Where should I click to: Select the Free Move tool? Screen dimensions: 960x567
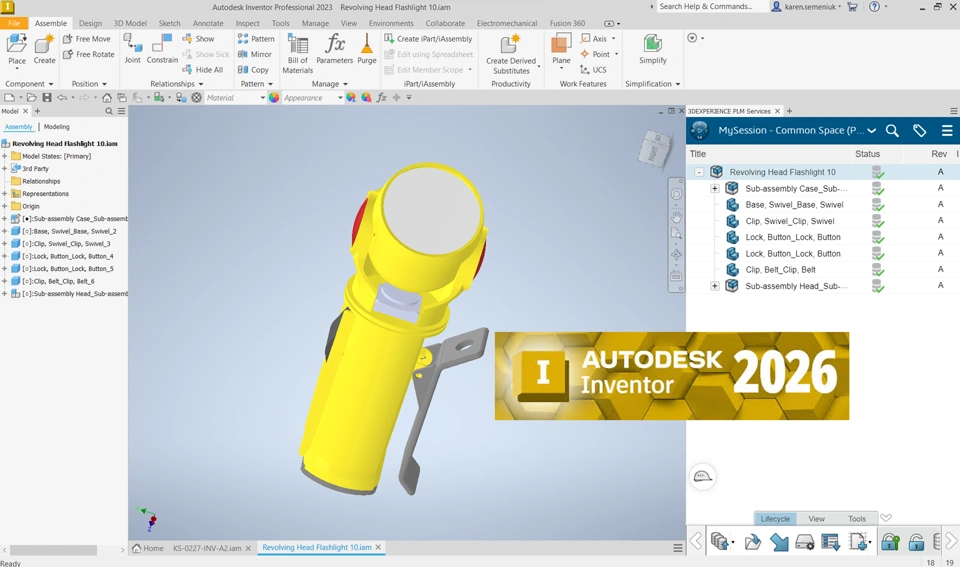tap(87, 39)
